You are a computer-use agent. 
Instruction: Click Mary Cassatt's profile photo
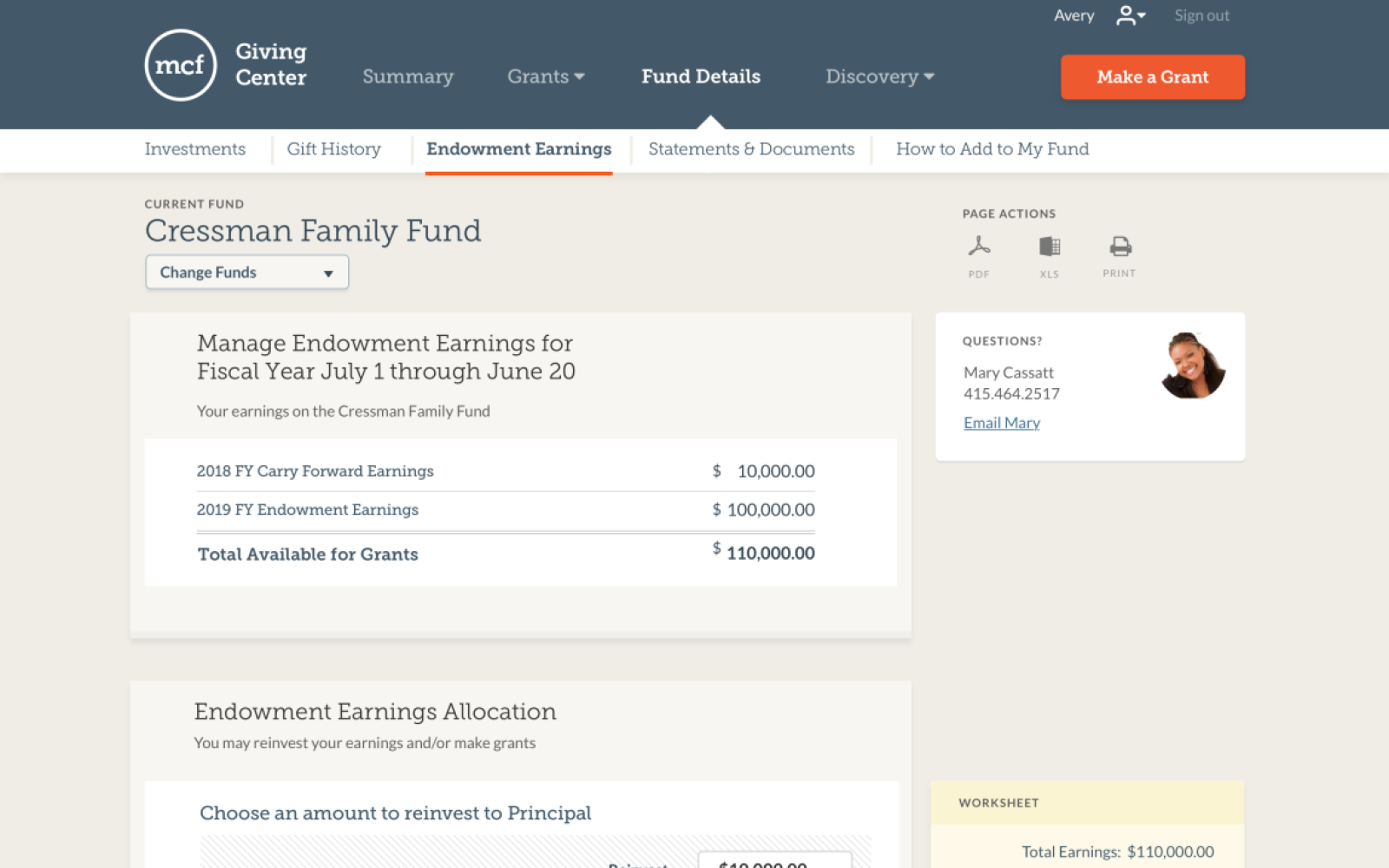(1193, 365)
